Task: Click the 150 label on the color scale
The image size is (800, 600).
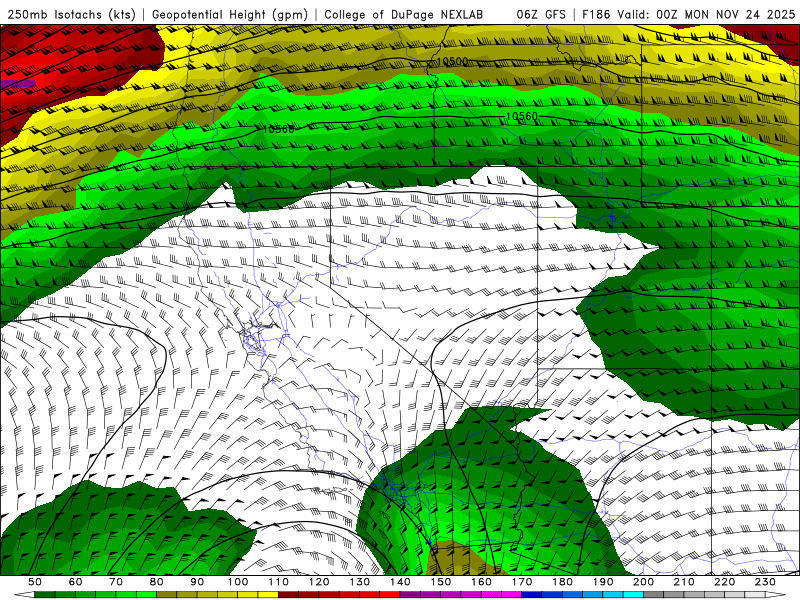Action: pos(441,582)
